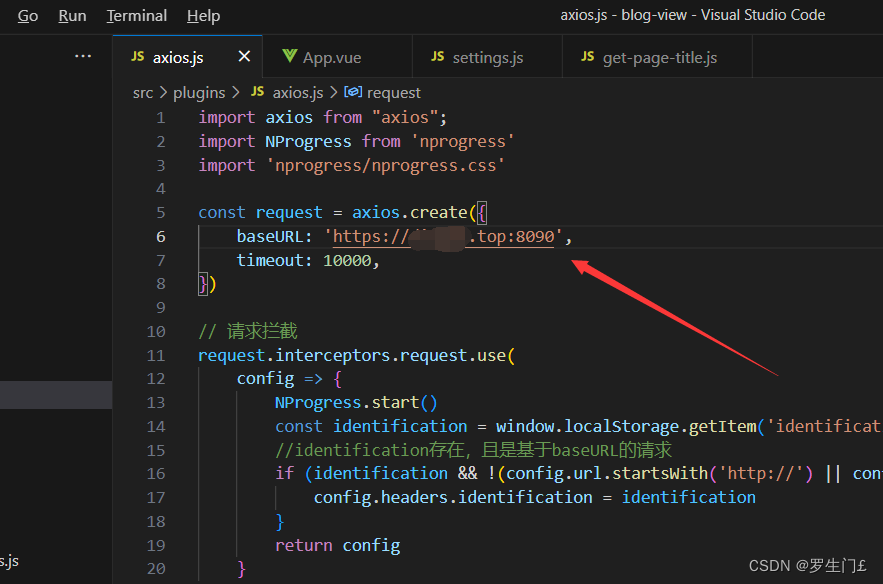
Task: Open the sidebar more actions ellipsis
Action: (x=83, y=56)
